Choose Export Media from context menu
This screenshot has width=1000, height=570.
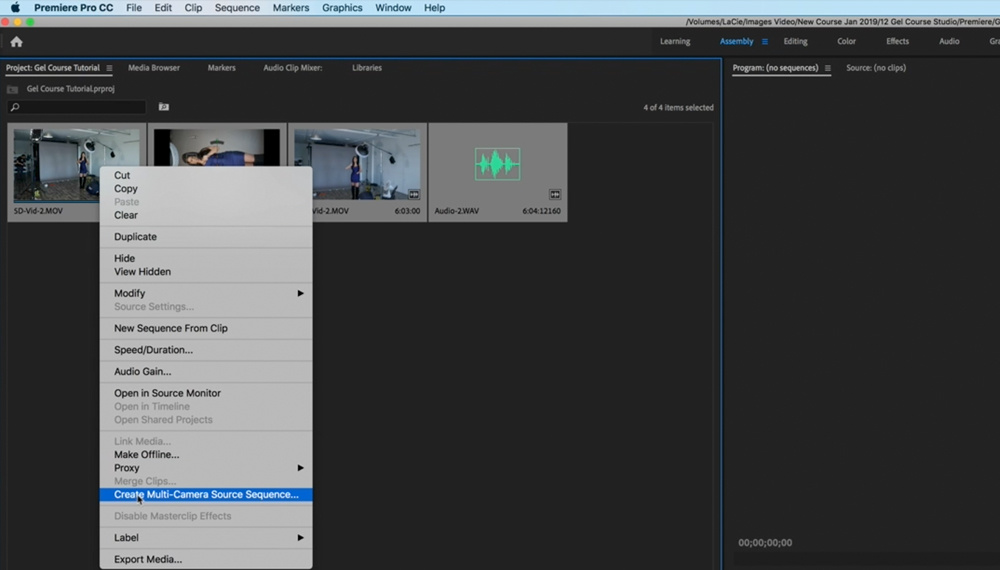coord(148,560)
